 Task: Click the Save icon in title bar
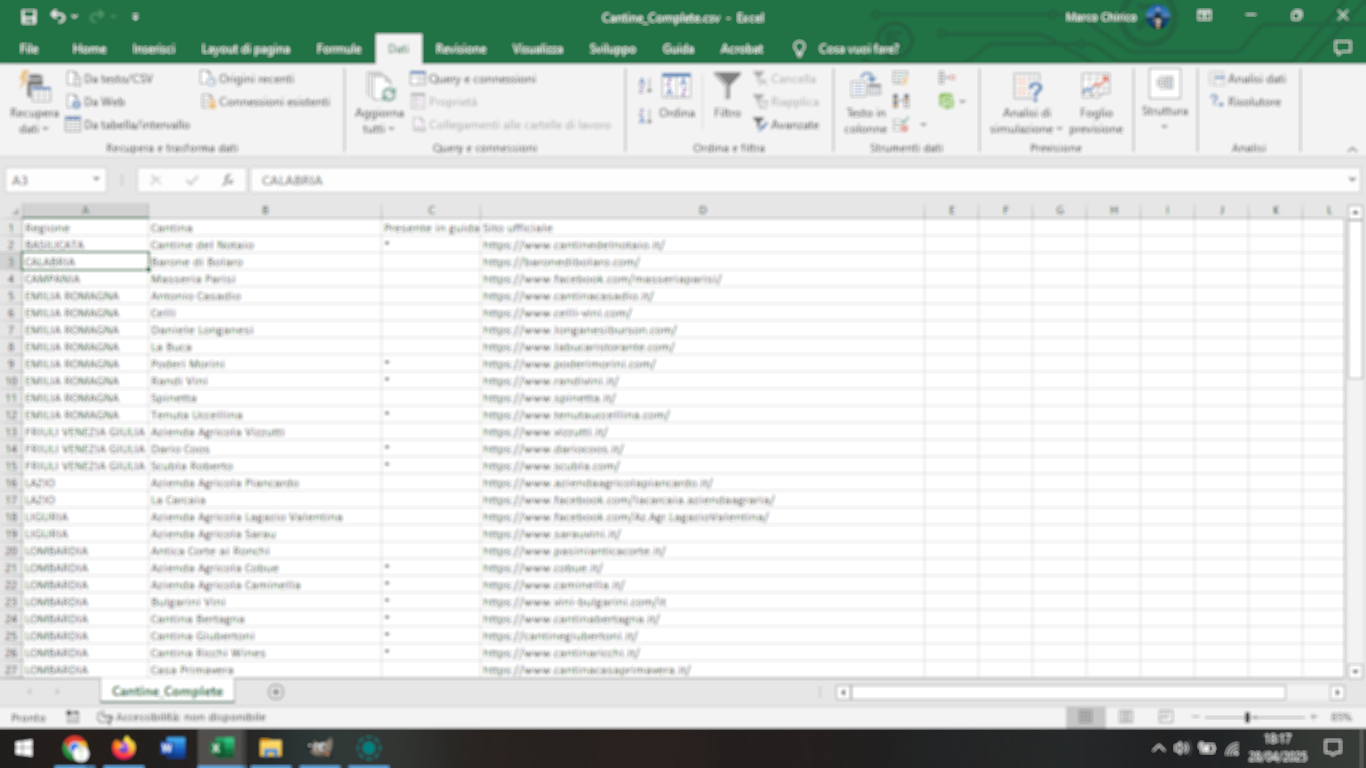[28, 17]
